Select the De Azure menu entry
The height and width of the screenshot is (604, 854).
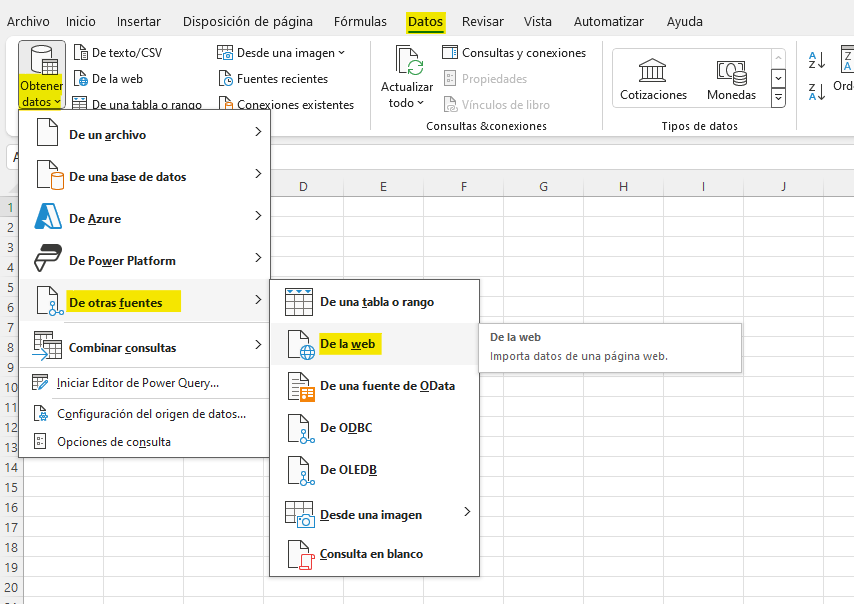coord(144,216)
